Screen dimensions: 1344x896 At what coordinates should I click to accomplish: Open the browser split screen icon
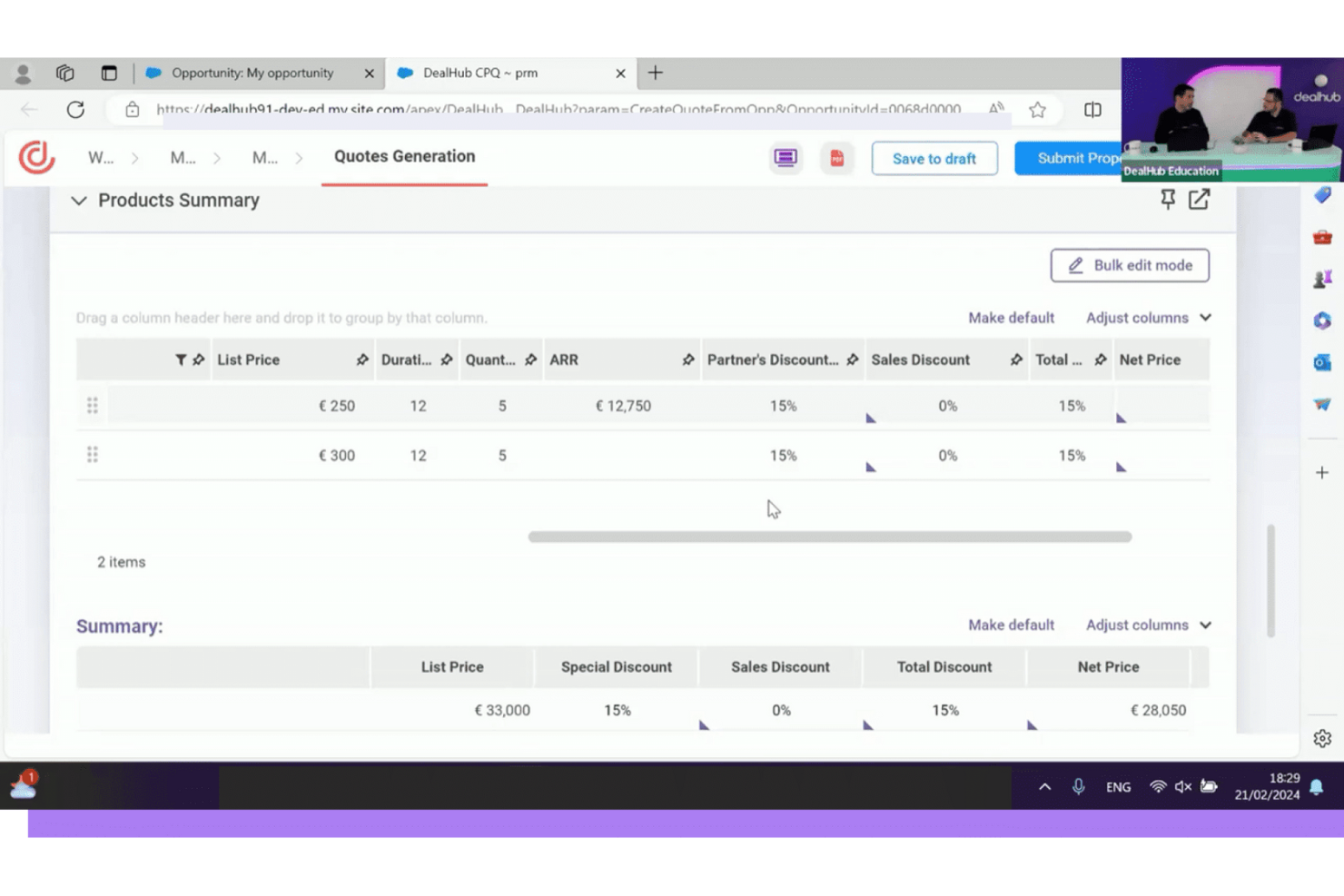(1092, 110)
